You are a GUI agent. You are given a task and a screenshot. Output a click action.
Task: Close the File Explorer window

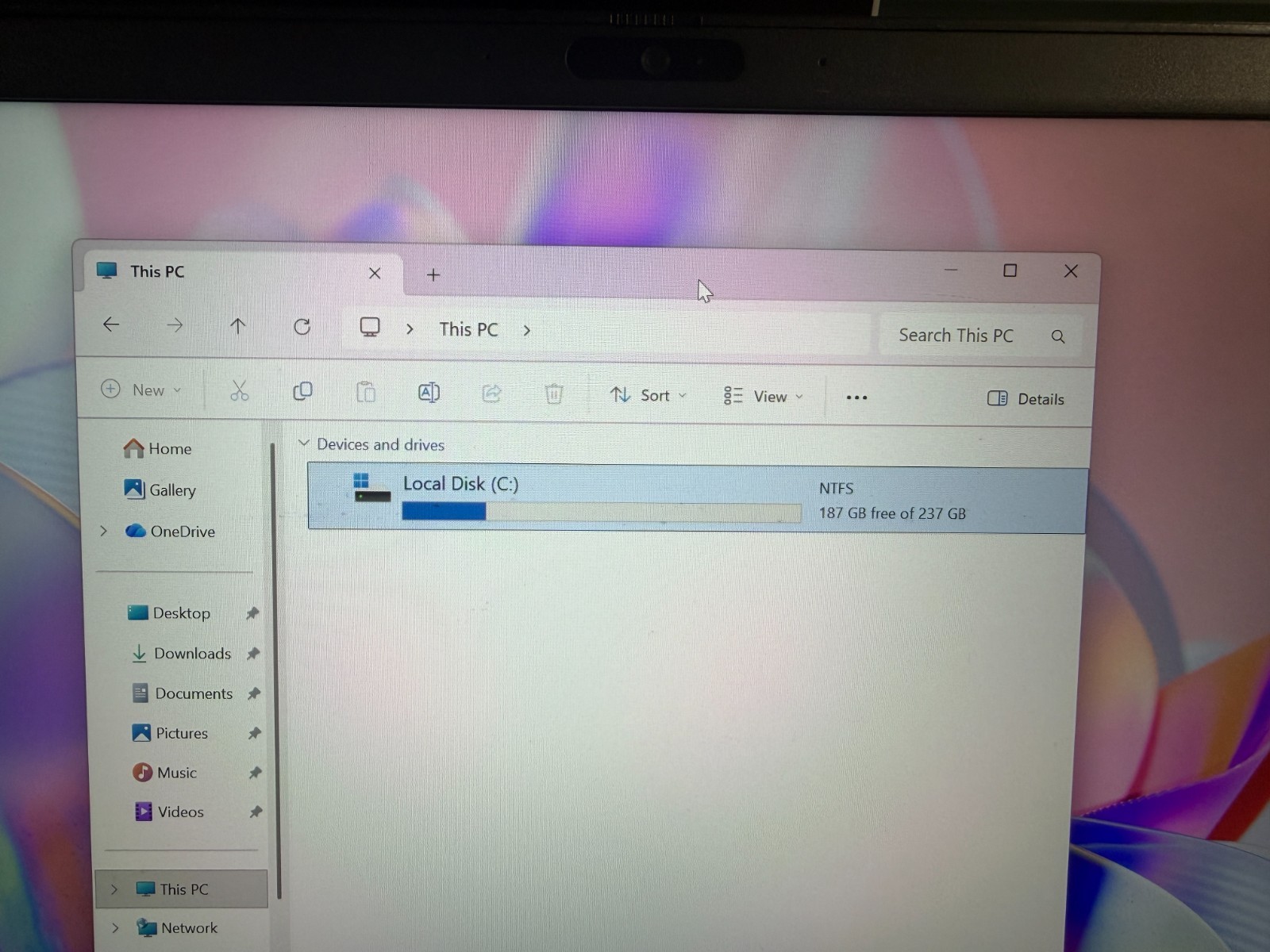1071,271
